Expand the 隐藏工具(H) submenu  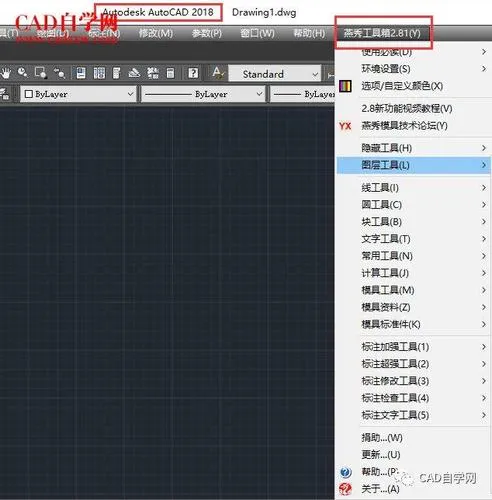click(x=413, y=148)
